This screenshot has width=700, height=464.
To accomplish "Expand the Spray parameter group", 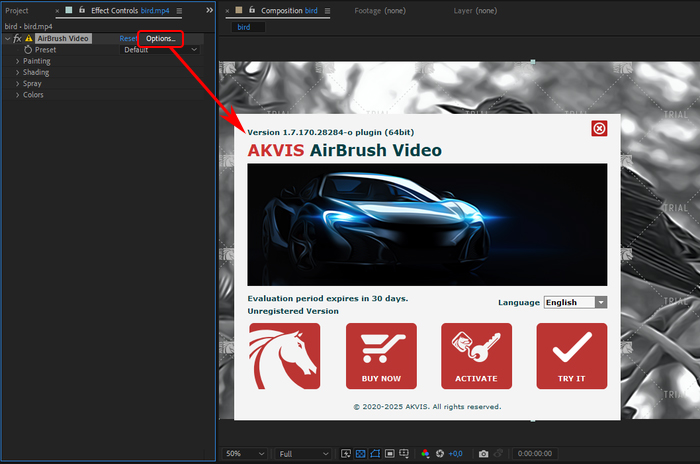I will coord(17,84).
